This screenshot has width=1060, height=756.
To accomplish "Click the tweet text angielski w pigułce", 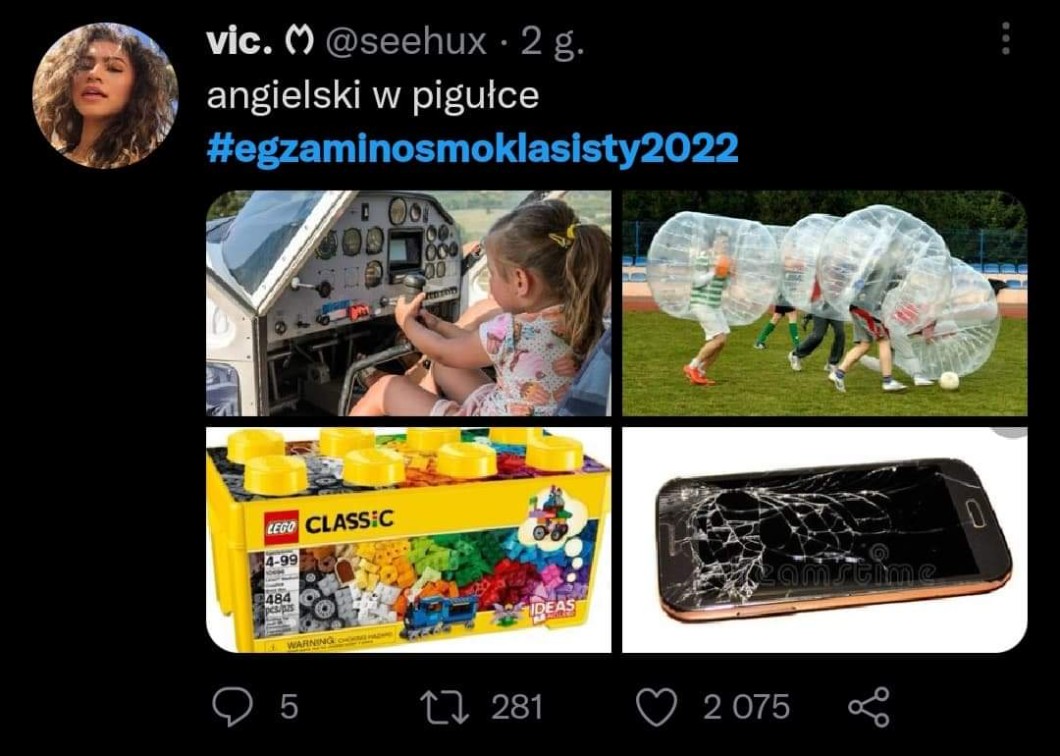I will pos(372,95).
